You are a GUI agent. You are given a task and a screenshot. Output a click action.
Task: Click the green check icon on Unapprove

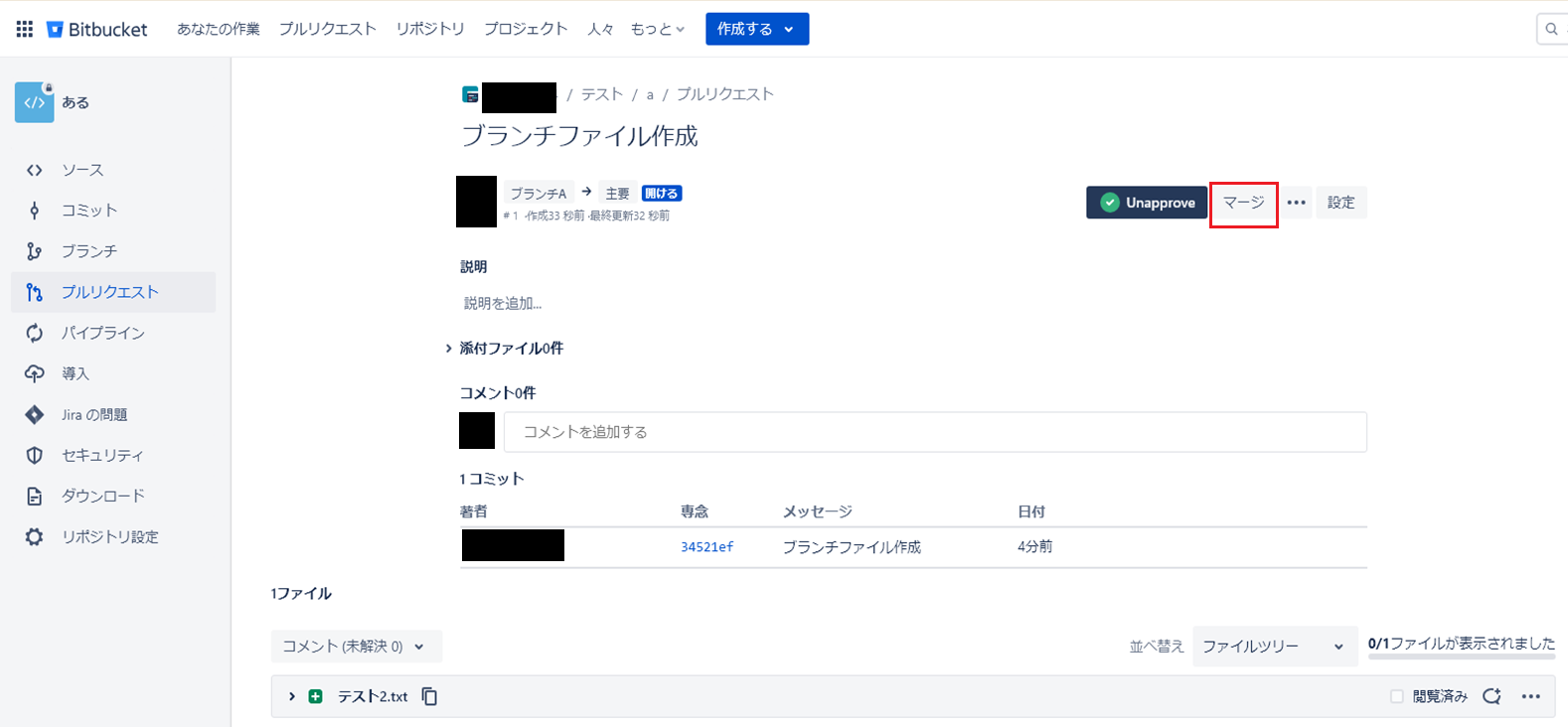[x=1110, y=203]
